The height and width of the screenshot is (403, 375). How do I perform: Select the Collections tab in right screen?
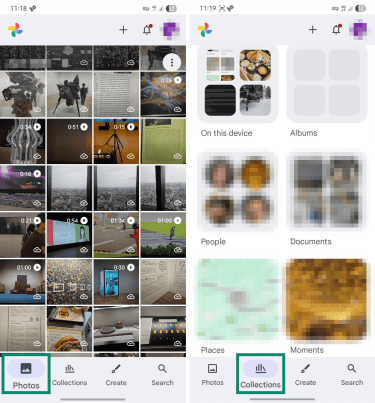point(260,374)
